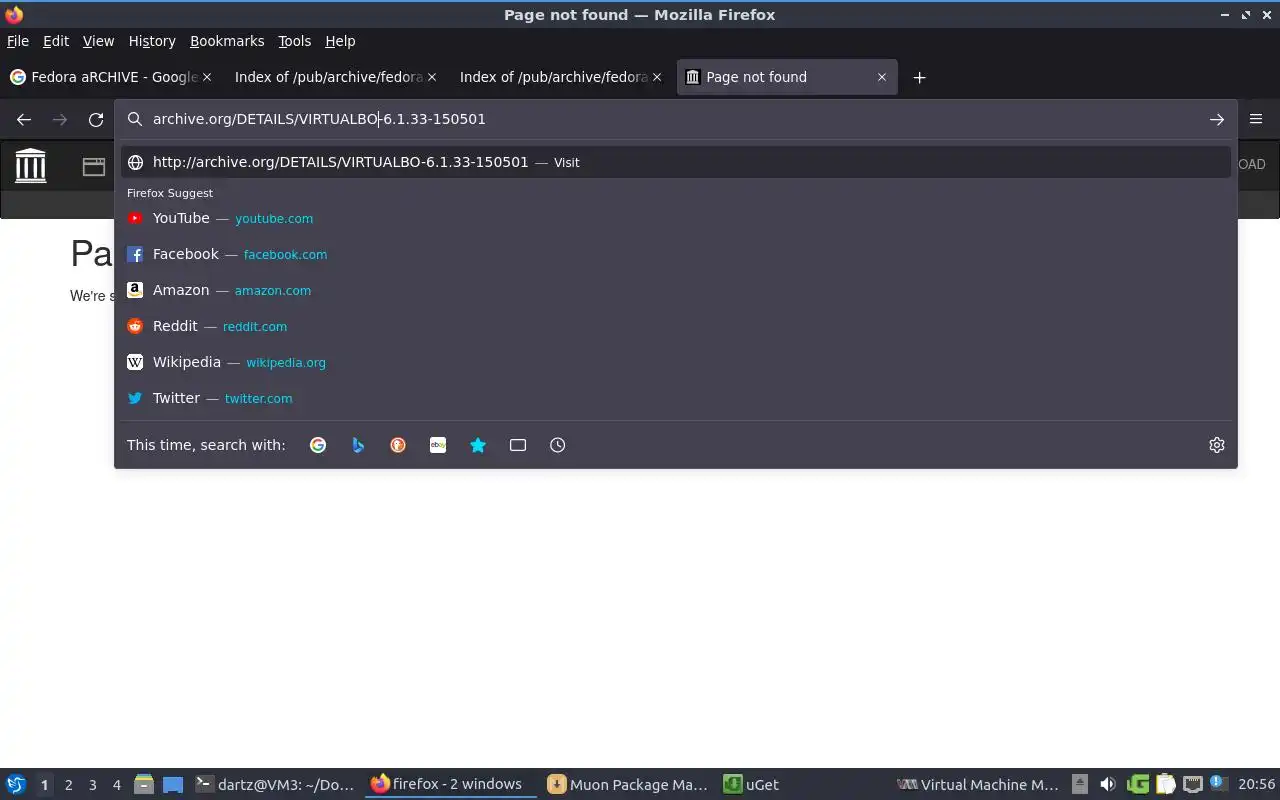This screenshot has height=800, width=1280.
Task: Open the History menu
Action: coord(152,41)
